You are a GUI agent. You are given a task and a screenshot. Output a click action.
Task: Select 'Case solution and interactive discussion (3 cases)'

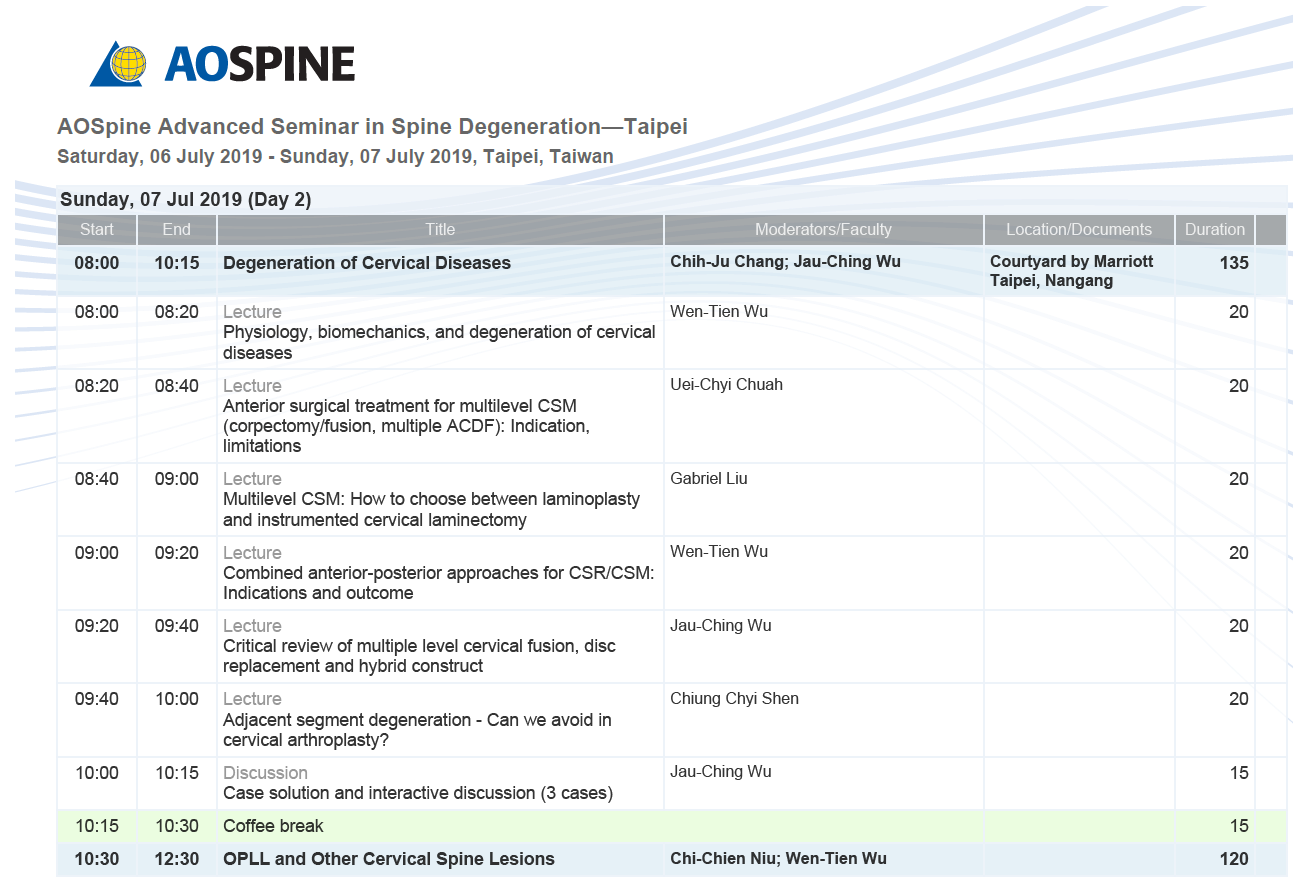(418, 793)
